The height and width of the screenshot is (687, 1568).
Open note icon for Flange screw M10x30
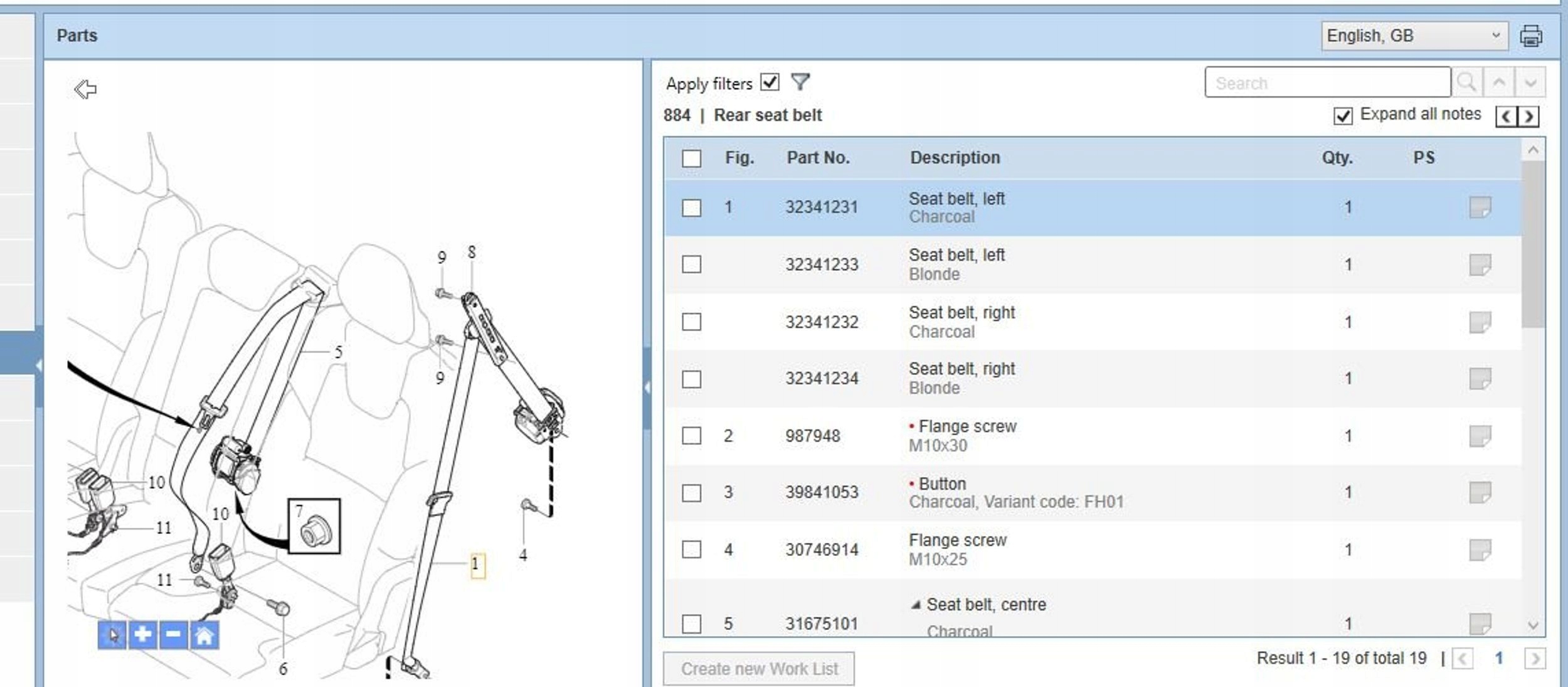point(1480,436)
